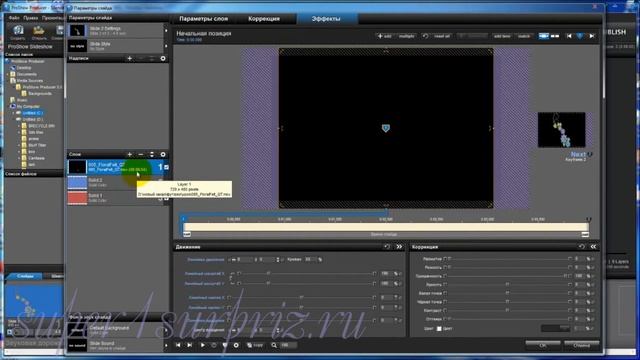Image resolution: width=640 pixels, height=360 pixels.
Task: Adjust Прозрачность slider handle
Action: 565,276
